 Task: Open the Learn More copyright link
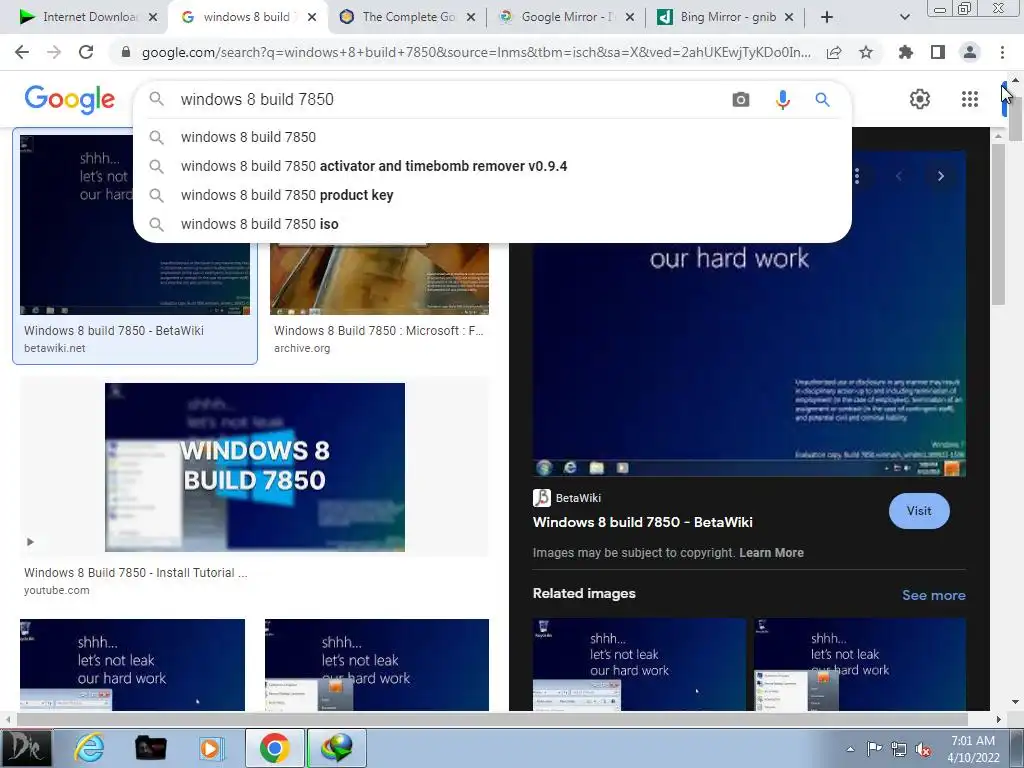click(x=771, y=552)
